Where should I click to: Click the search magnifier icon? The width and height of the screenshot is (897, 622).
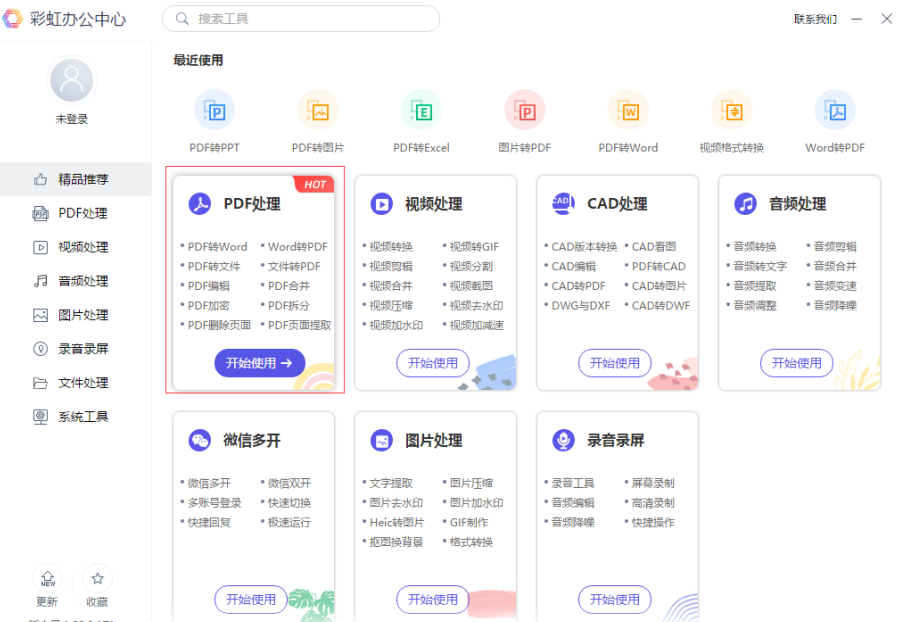[182, 19]
